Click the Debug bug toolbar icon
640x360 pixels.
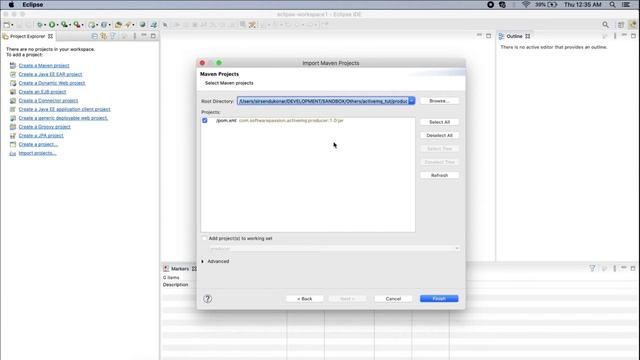pos(39,25)
